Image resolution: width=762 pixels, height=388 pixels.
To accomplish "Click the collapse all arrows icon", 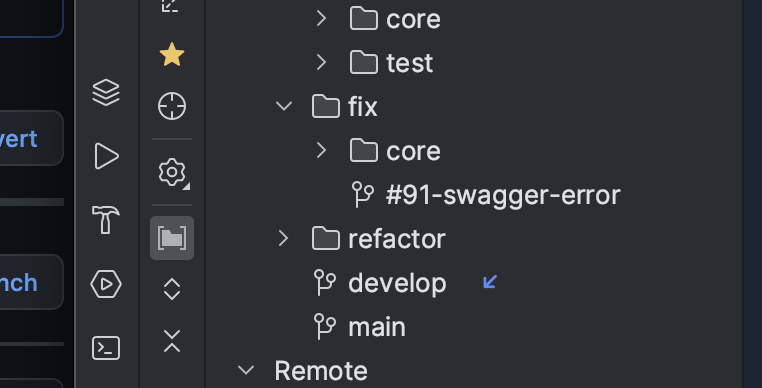I will pos(172,341).
